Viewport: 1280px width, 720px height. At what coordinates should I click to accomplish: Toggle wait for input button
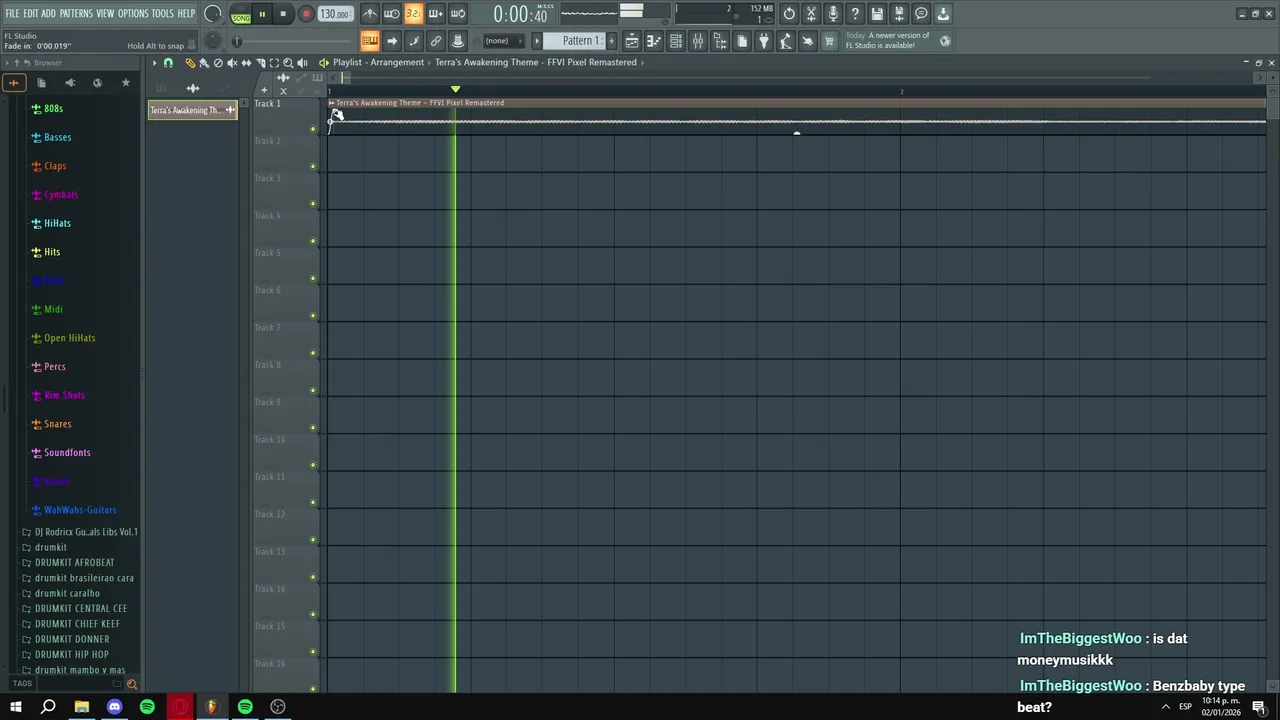[x=392, y=14]
